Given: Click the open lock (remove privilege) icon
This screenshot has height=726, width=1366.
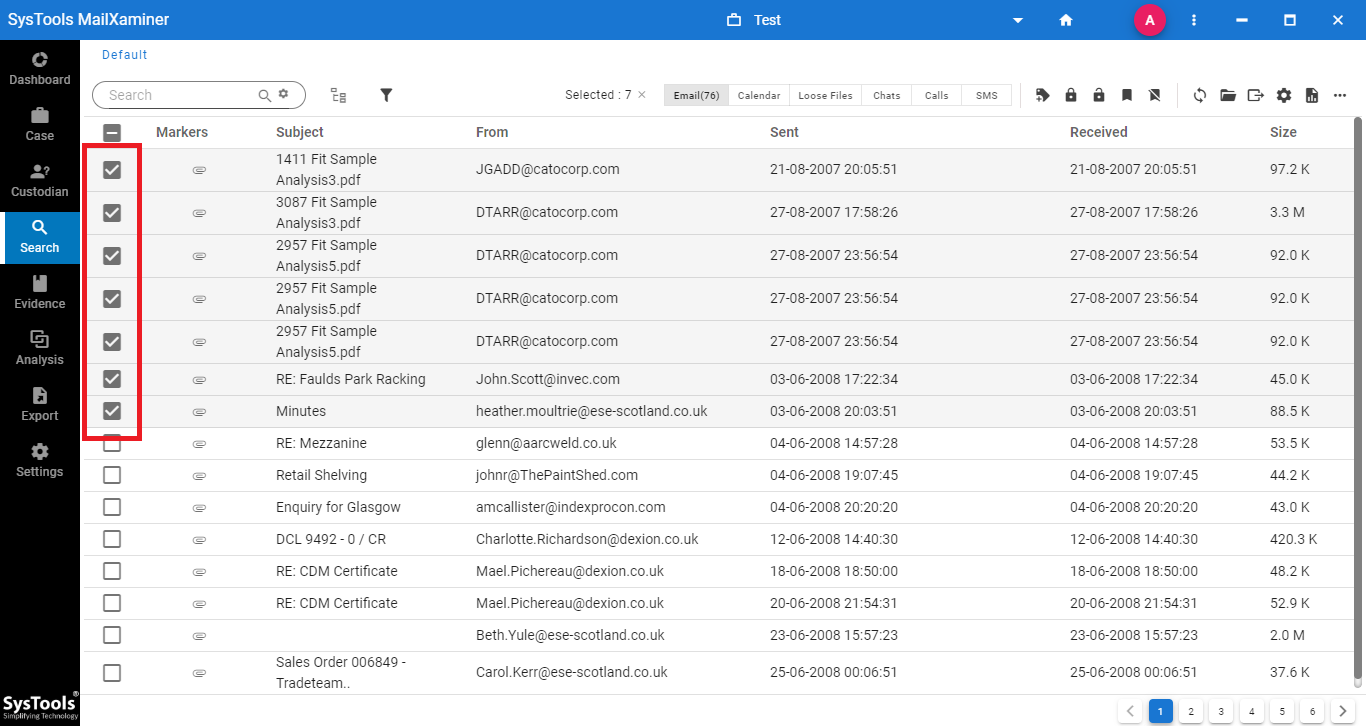Looking at the screenshot, I should (1099, 95).
